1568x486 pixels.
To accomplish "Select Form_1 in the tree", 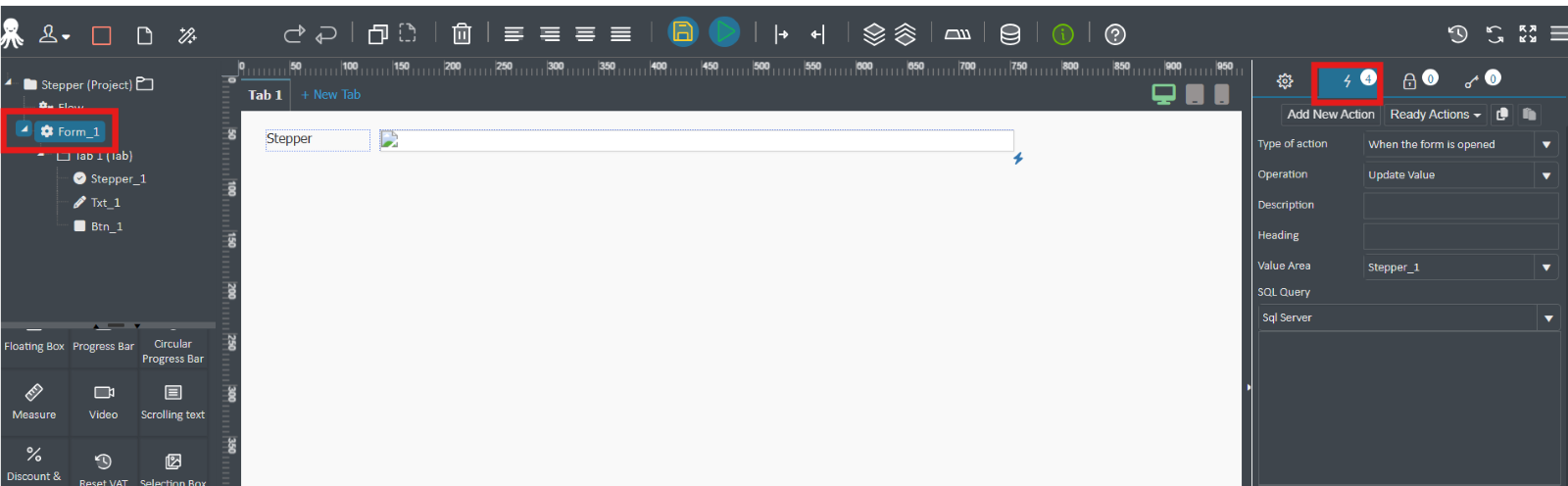I will (70, 131).
